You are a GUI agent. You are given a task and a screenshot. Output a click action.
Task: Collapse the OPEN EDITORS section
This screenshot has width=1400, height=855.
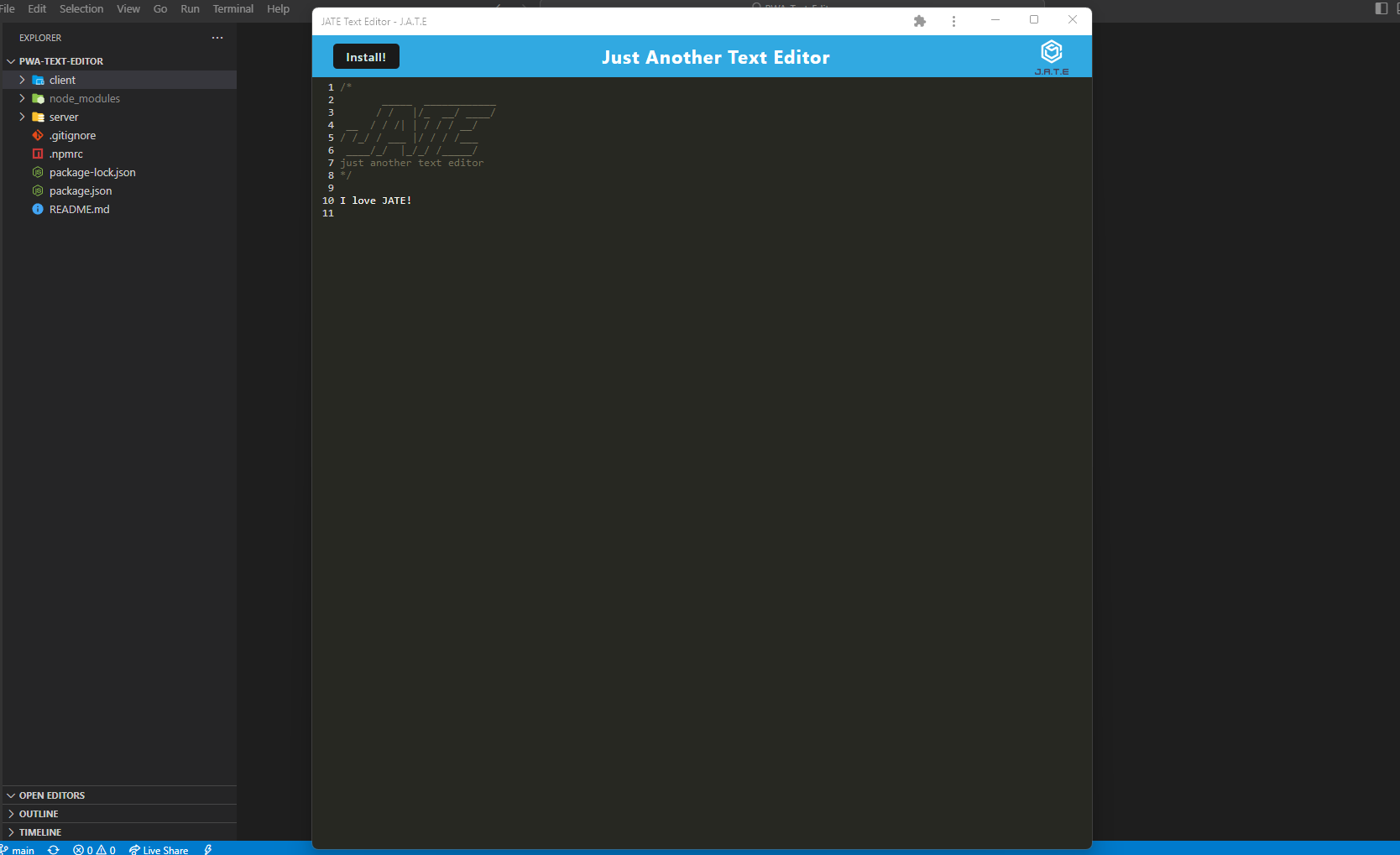pyautogui.click(x=11, y=795)
